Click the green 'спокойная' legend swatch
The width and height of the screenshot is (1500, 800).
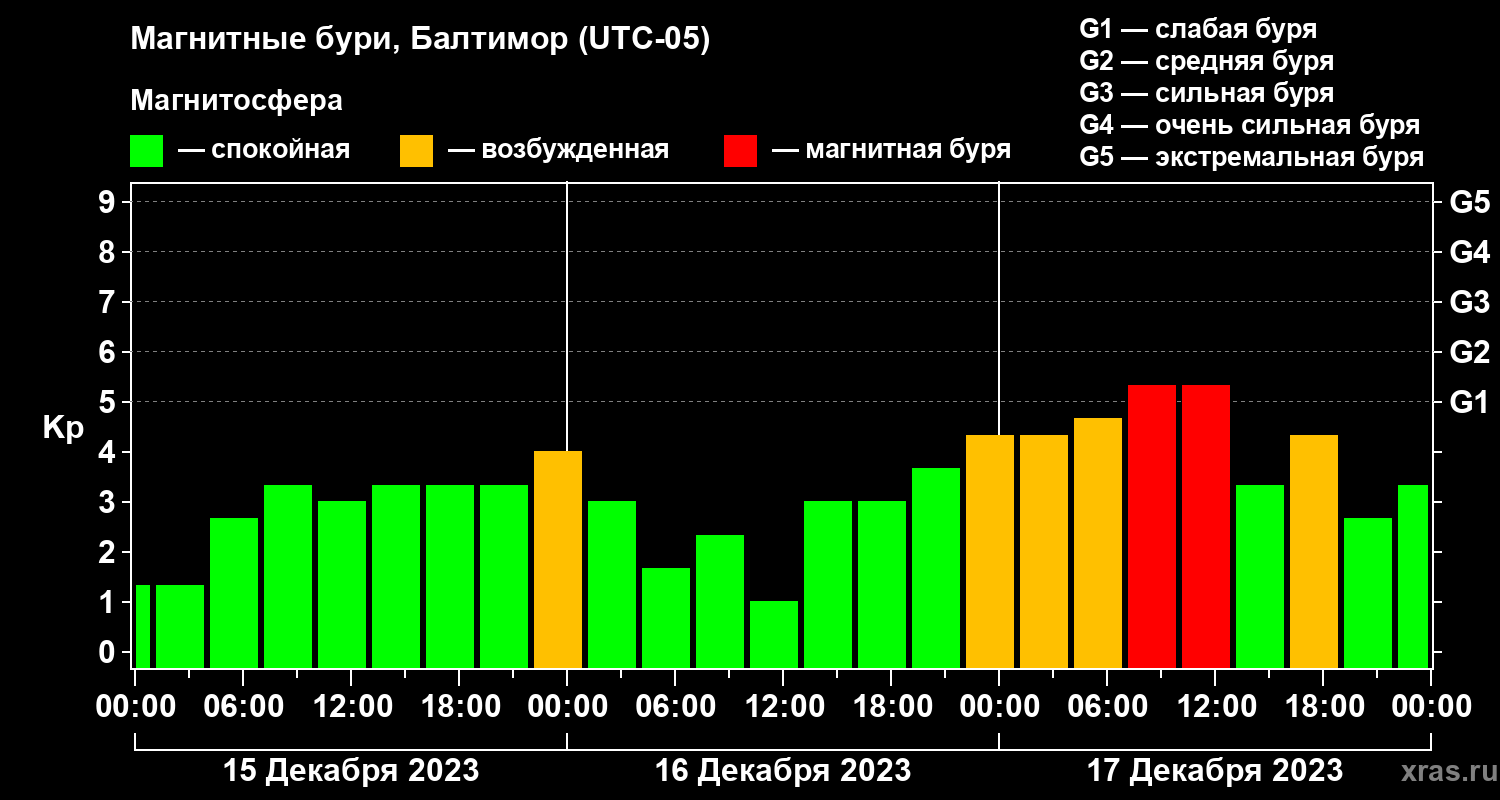(x=147, y=151)
